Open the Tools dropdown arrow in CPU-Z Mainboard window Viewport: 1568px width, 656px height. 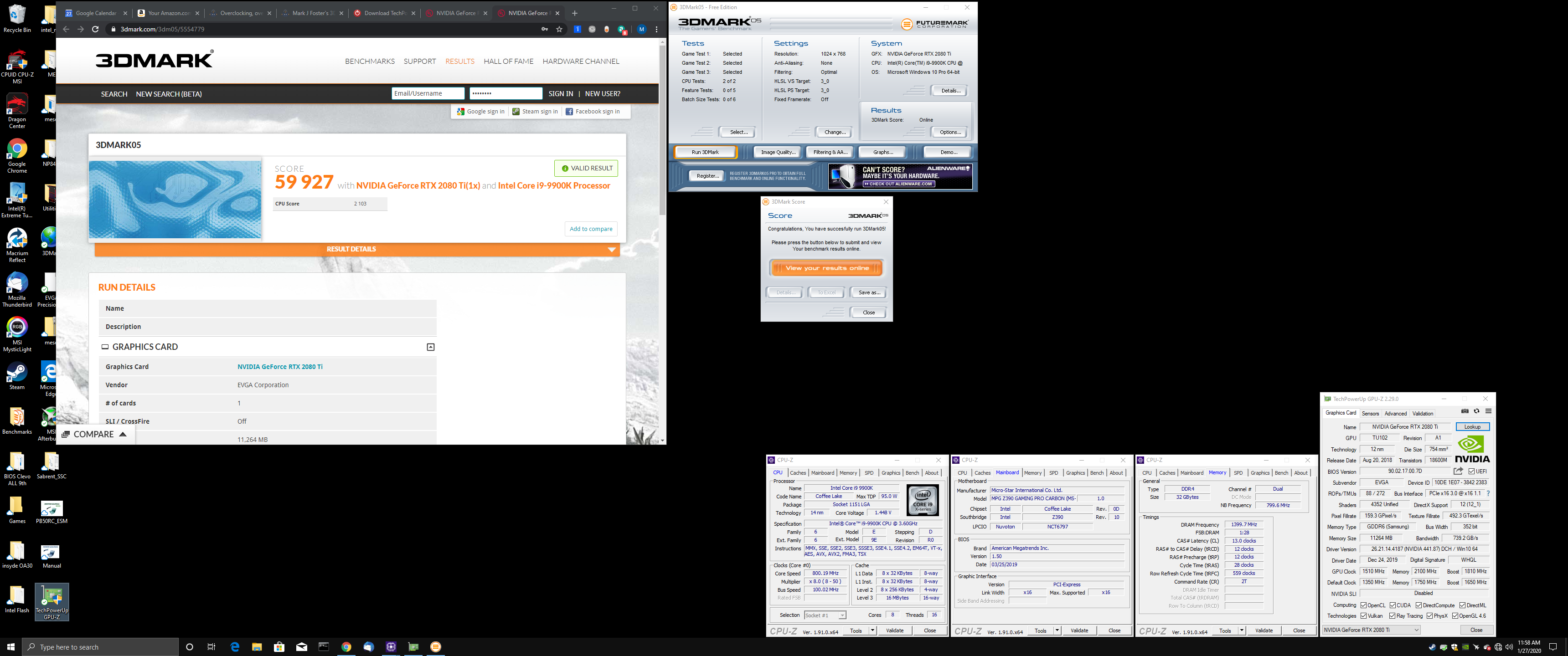point(1057,630)
